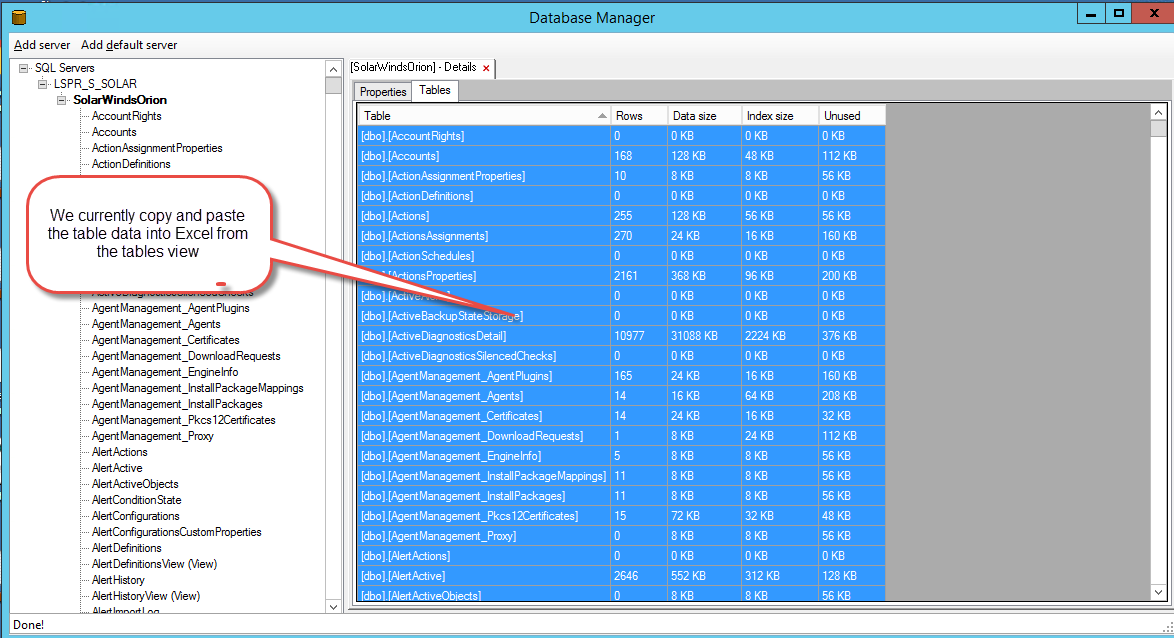Select AgentManagement_DownloadRequests tree node
The width and height of the screenshot is (1174, 638).
coord(186,356)
